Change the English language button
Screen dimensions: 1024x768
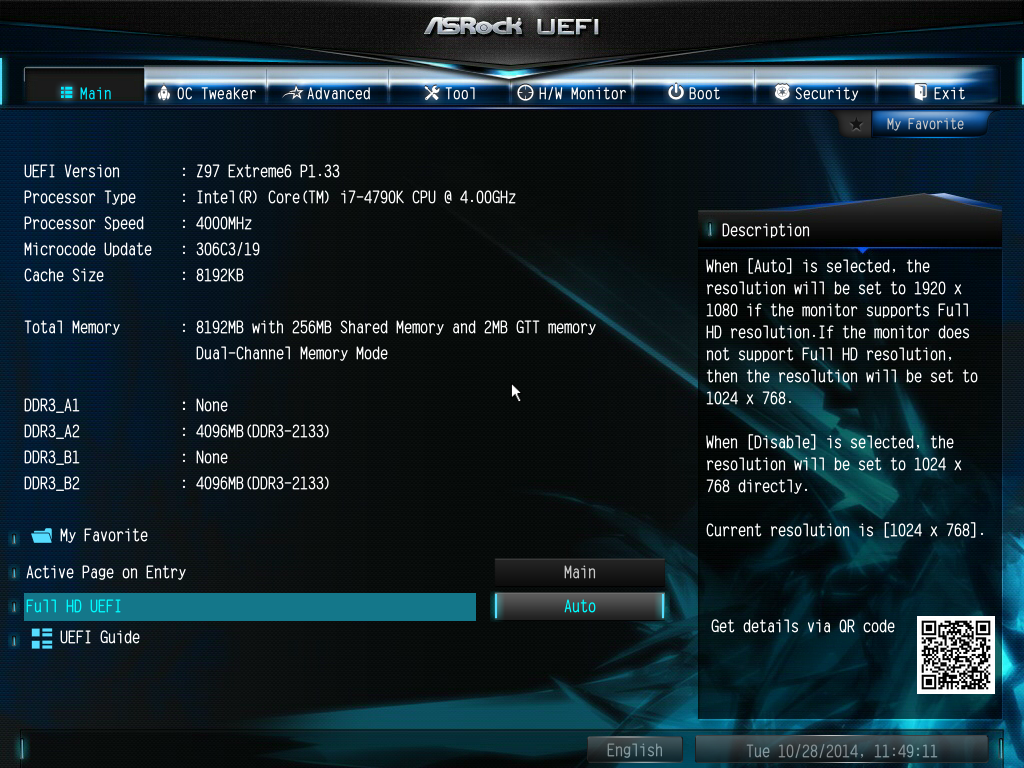click(634, 750)
